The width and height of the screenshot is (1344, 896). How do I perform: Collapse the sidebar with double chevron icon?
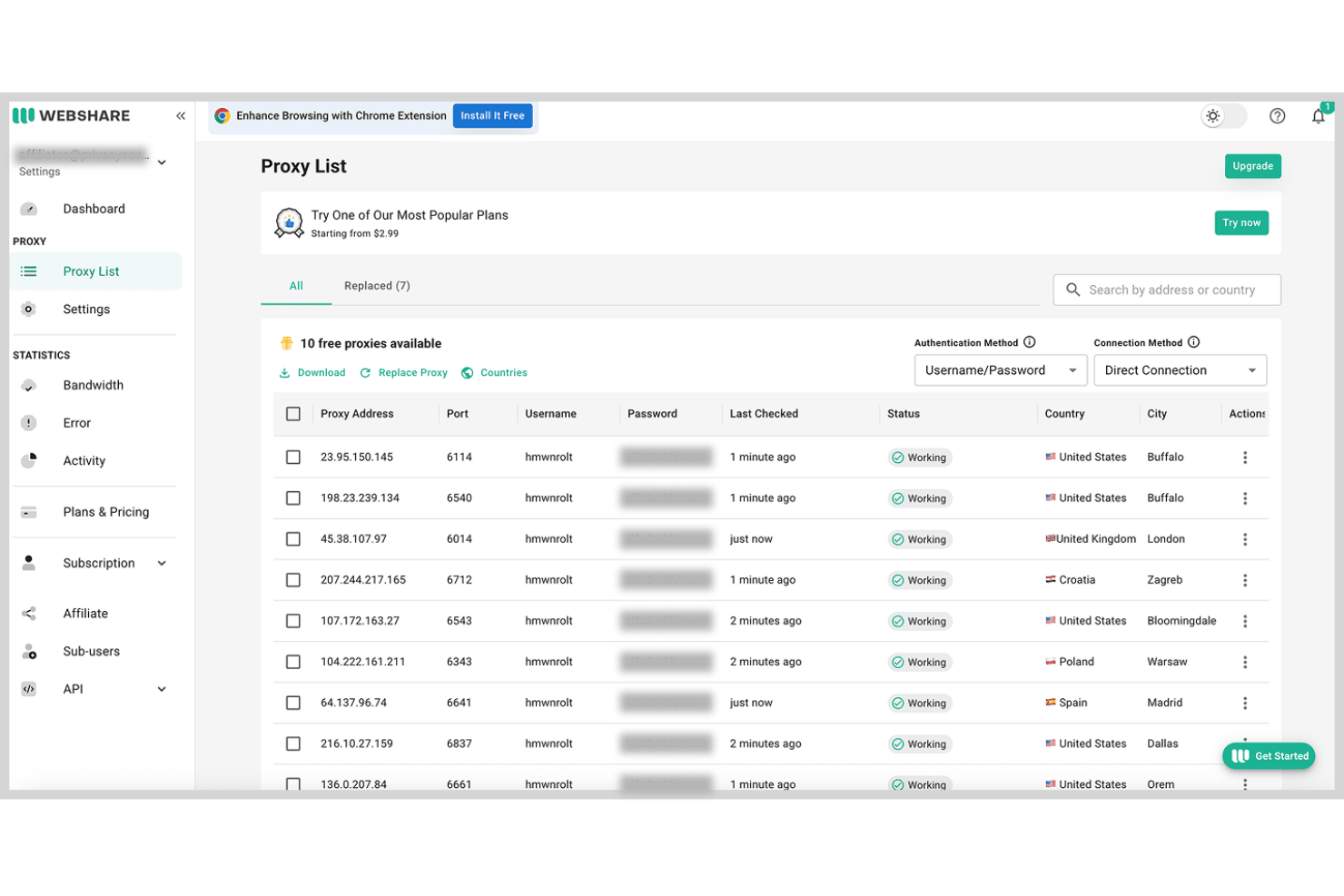[181, 115]
